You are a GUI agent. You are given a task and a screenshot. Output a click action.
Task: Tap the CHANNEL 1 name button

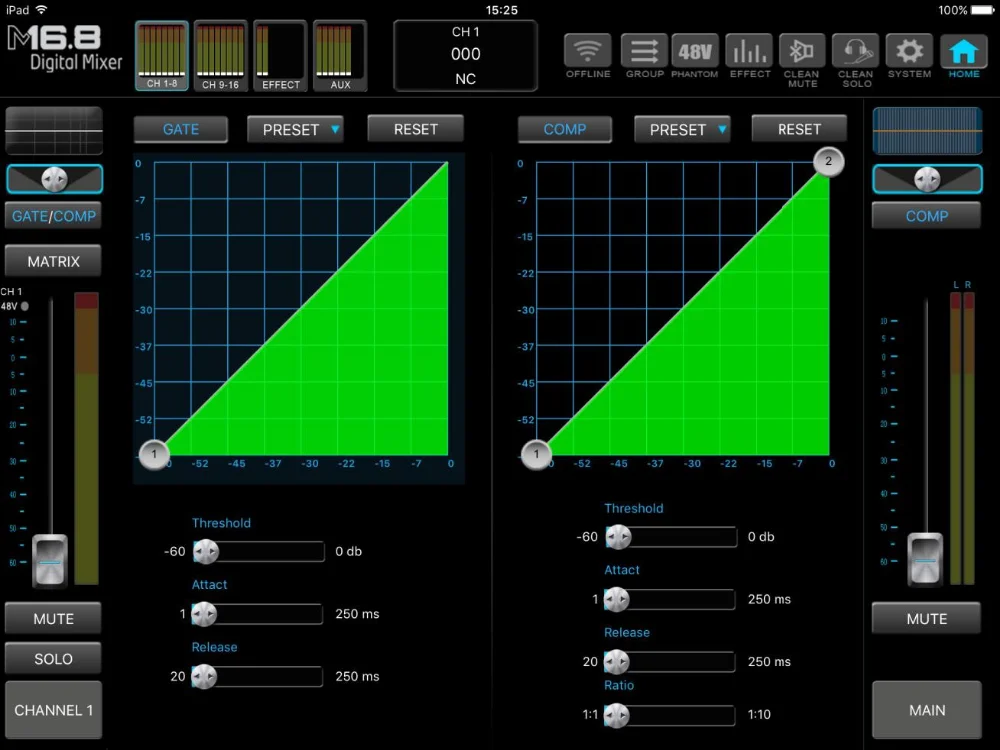54,710
